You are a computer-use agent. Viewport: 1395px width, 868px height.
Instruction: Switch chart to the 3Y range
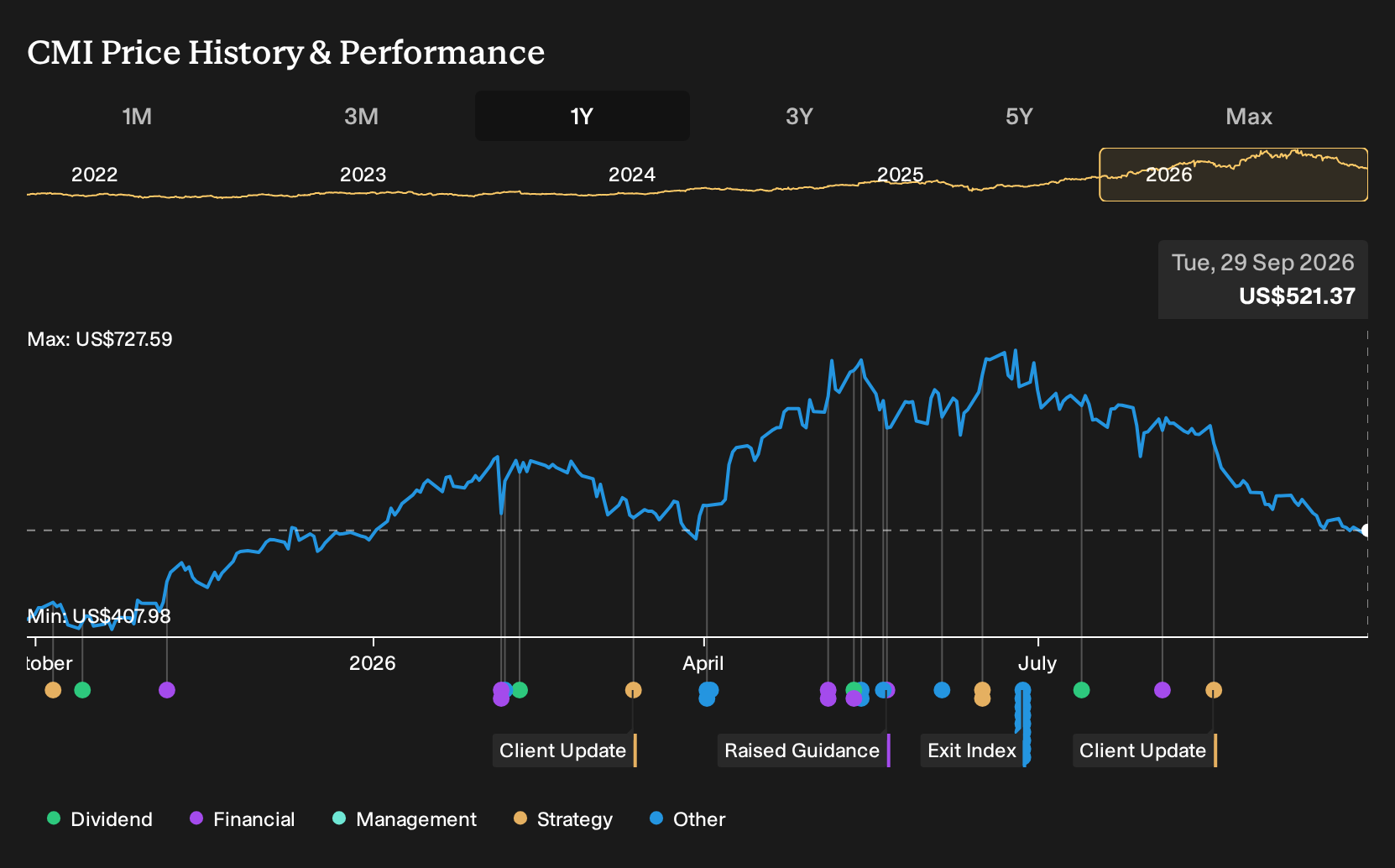[799, 116]
